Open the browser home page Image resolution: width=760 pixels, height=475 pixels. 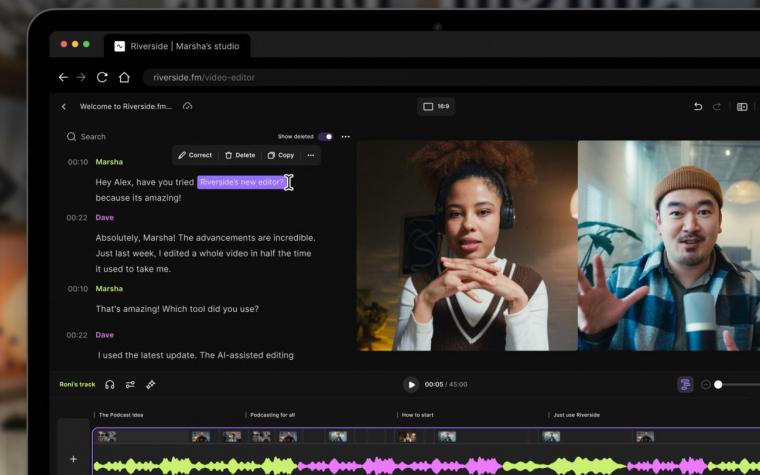click(124, 77)
